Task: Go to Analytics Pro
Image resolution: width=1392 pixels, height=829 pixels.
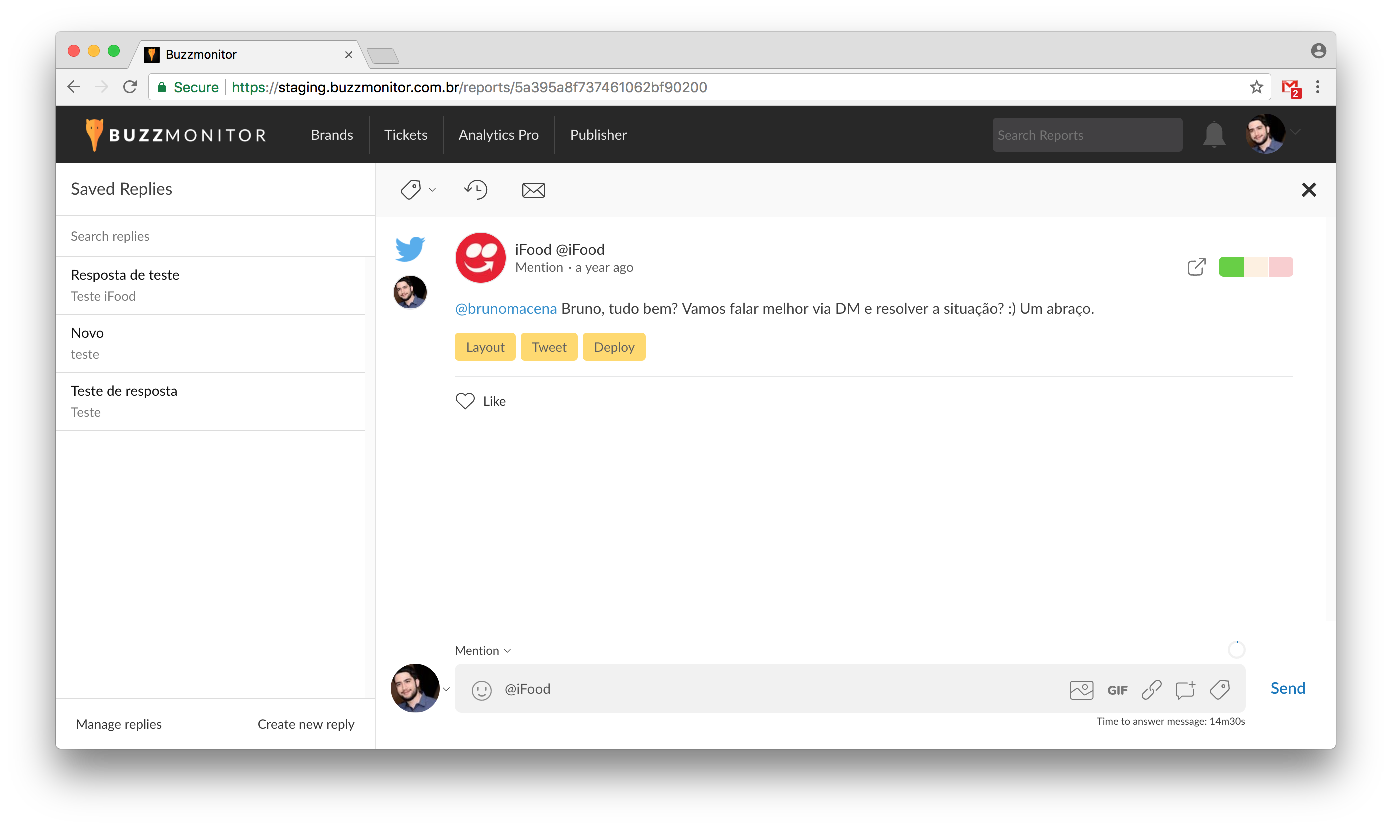Action: (x=498, y=135)
